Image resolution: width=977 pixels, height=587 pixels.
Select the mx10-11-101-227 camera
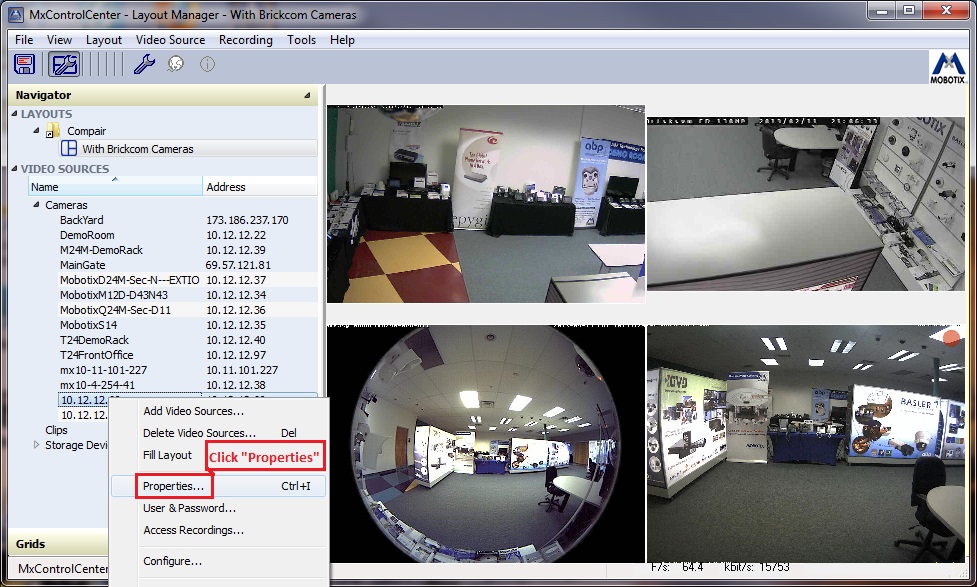coord(103,370)
